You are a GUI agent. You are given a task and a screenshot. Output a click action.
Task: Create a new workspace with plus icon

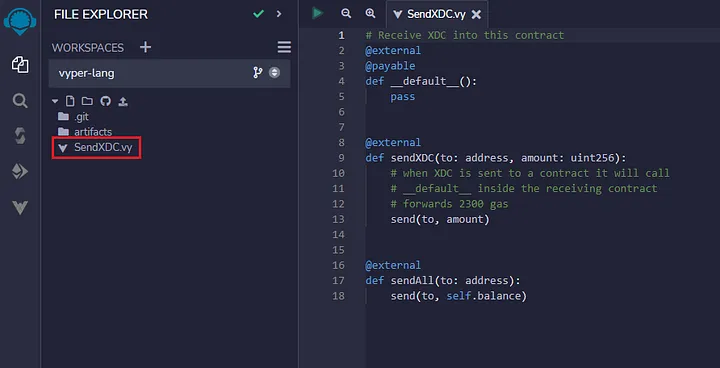(145, 47)
